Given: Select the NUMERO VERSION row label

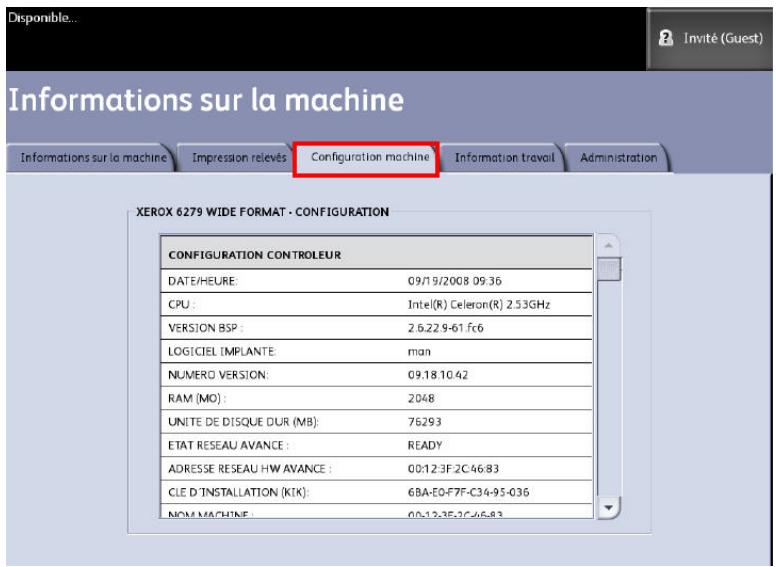Looking at the screenshot, I should [x=218, y=375].
